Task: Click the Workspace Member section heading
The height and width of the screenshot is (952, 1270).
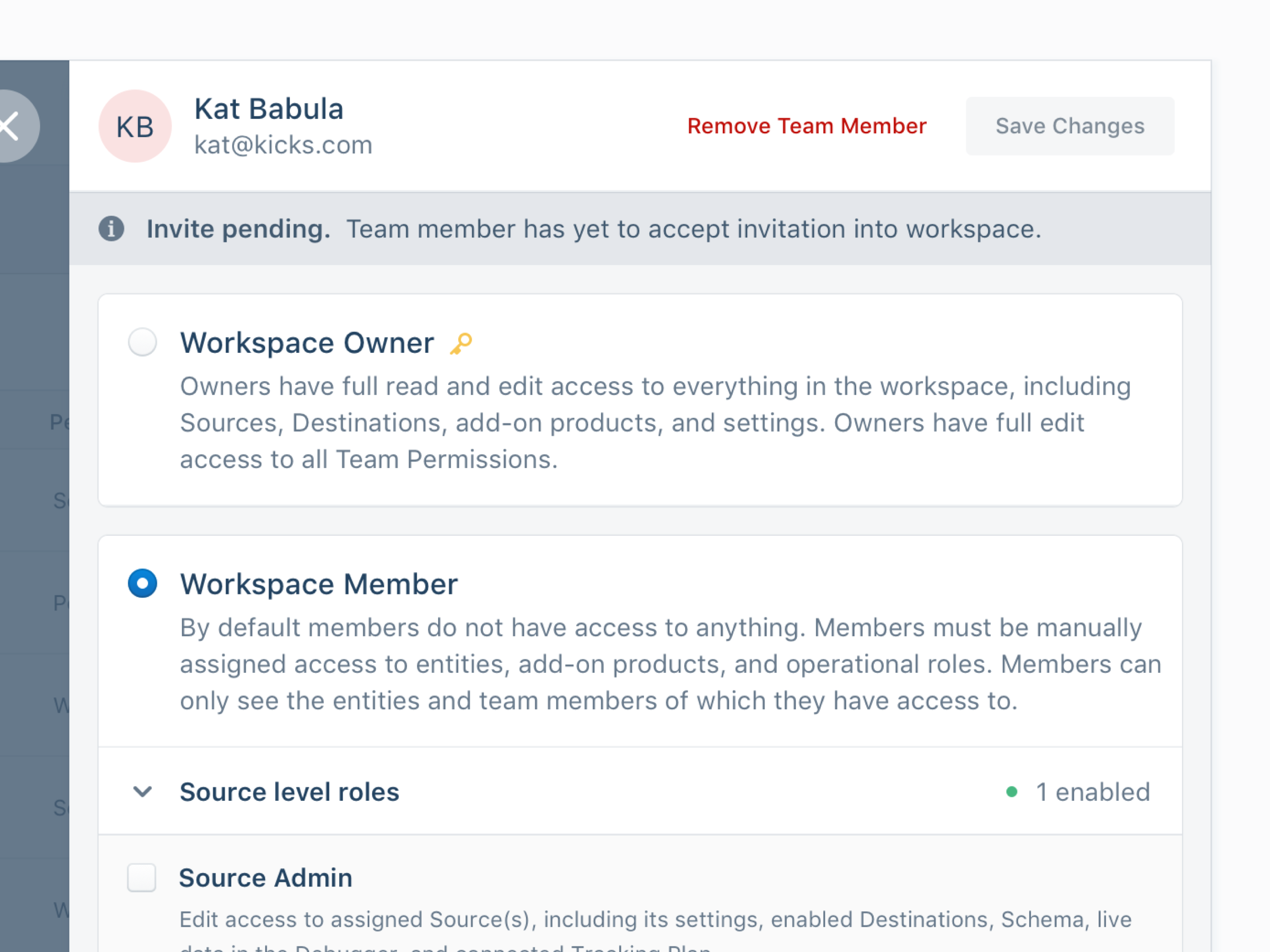Action: coord(319,584)
